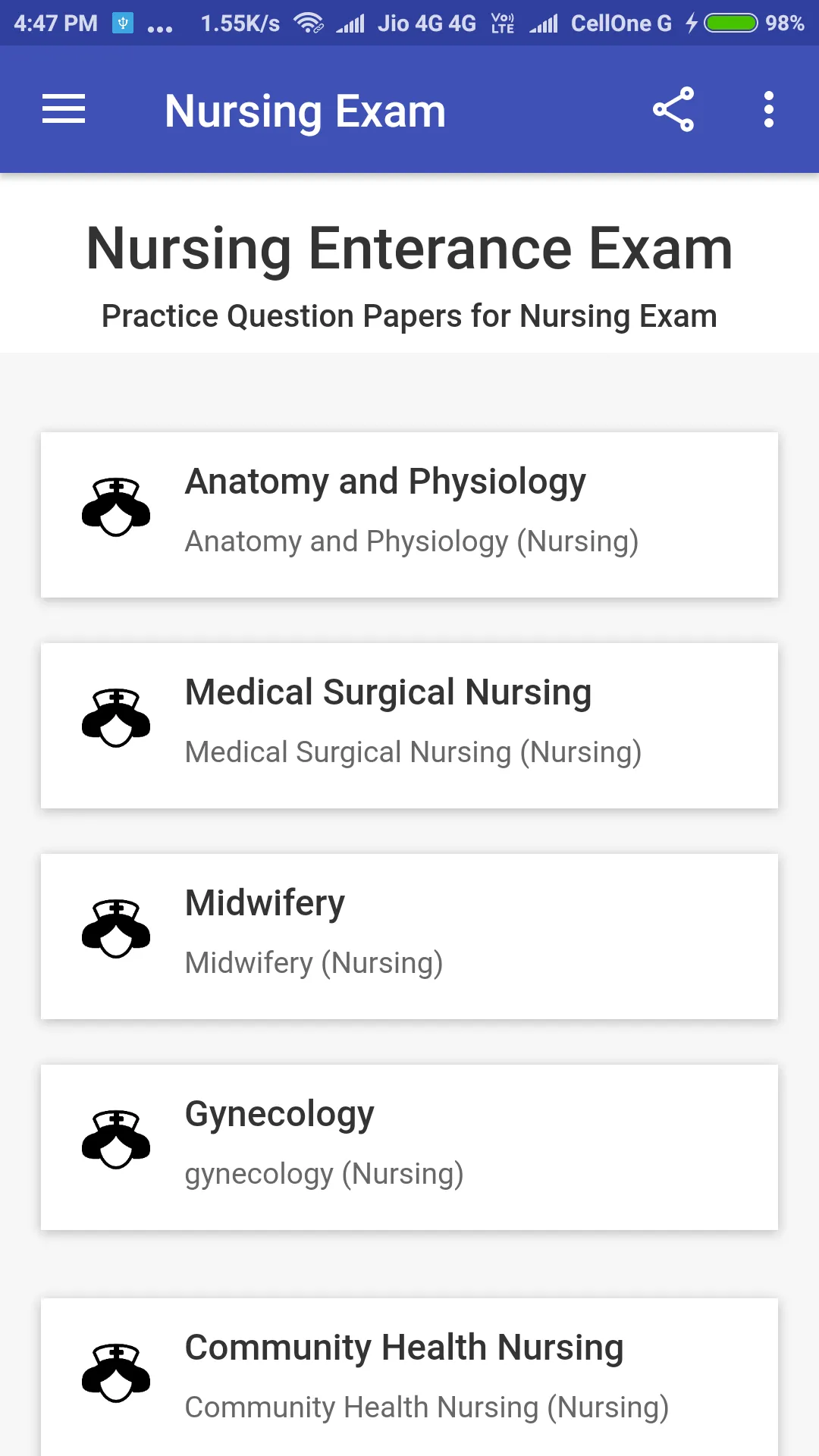
Task: Open Medical Surgical Nursing category
Action: tap(409, 726)
